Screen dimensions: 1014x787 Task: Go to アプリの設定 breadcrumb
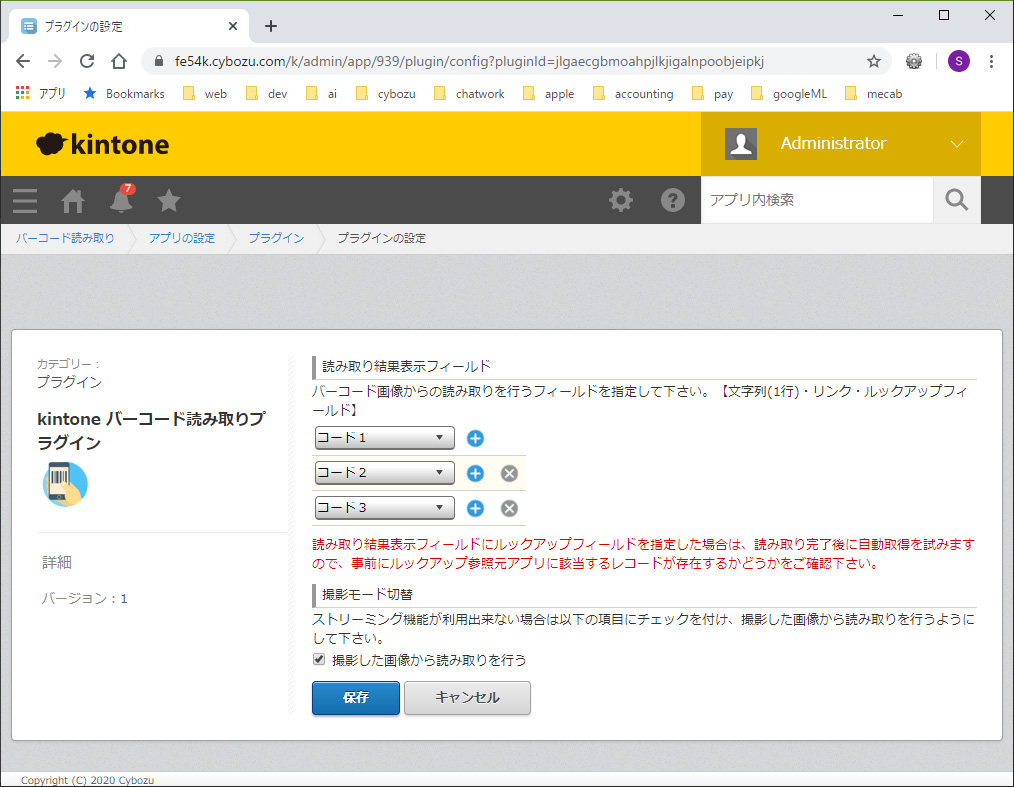[x=182, y=238]
